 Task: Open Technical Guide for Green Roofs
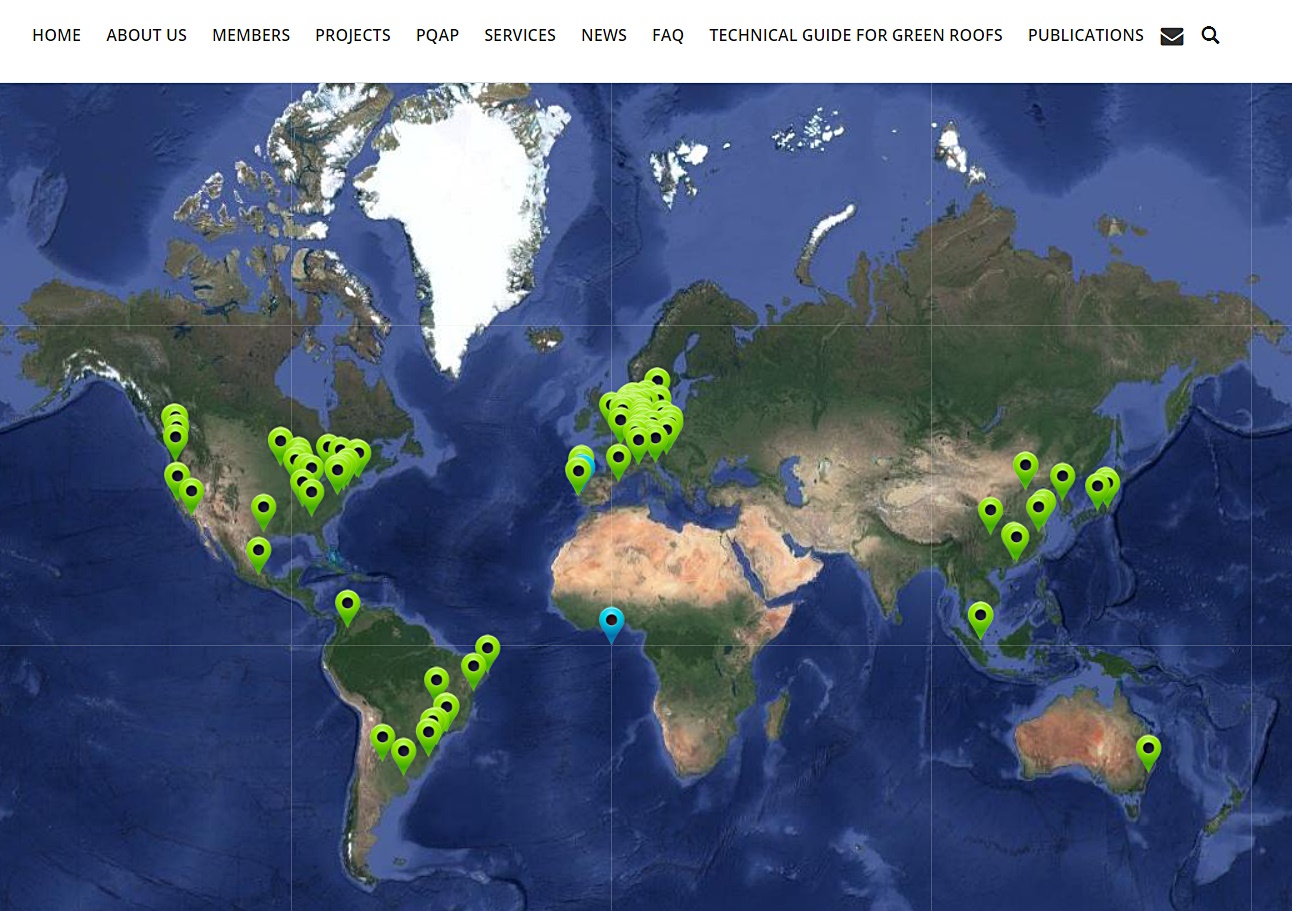coord(856,35)
